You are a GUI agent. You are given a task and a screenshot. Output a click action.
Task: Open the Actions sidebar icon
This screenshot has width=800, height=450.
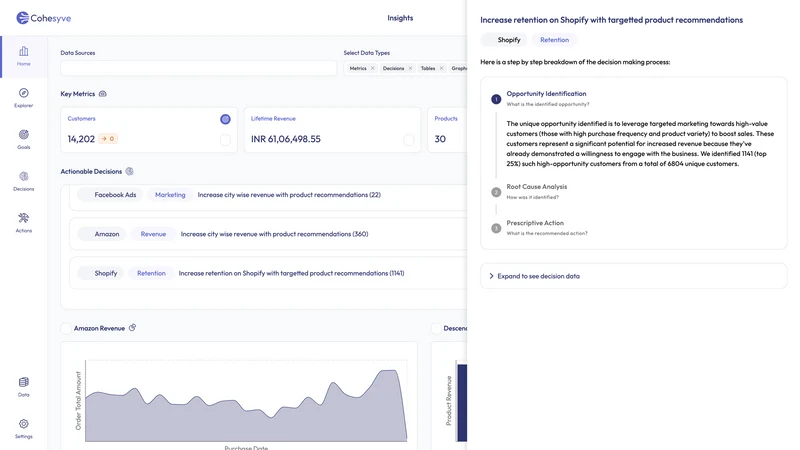pyautogui.click(x=23, y=222)
